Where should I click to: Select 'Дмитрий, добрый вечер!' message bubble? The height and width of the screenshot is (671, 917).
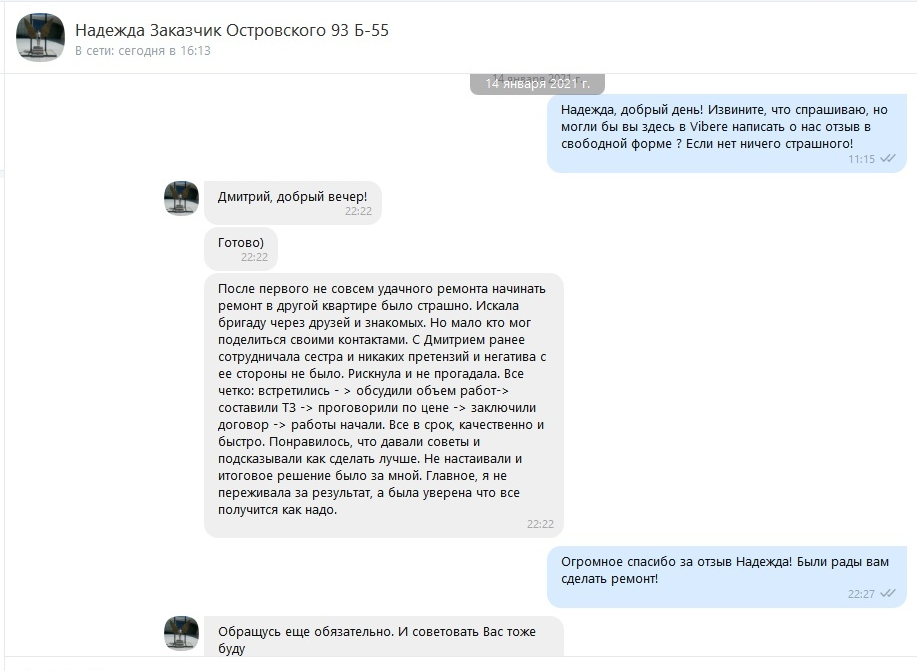[x=293, y=202]
